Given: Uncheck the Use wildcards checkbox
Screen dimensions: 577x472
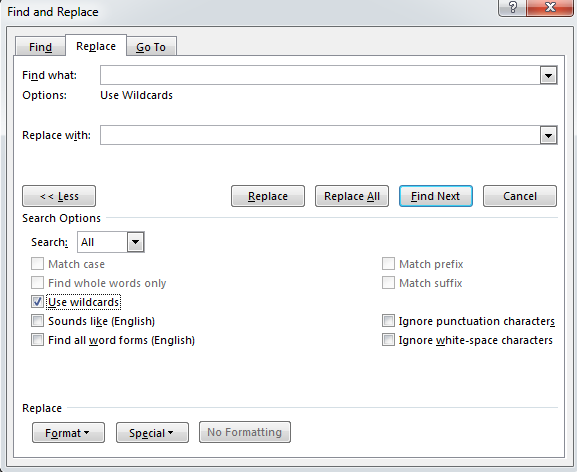Looking at the screenshot, I should [x=37, y=302].
